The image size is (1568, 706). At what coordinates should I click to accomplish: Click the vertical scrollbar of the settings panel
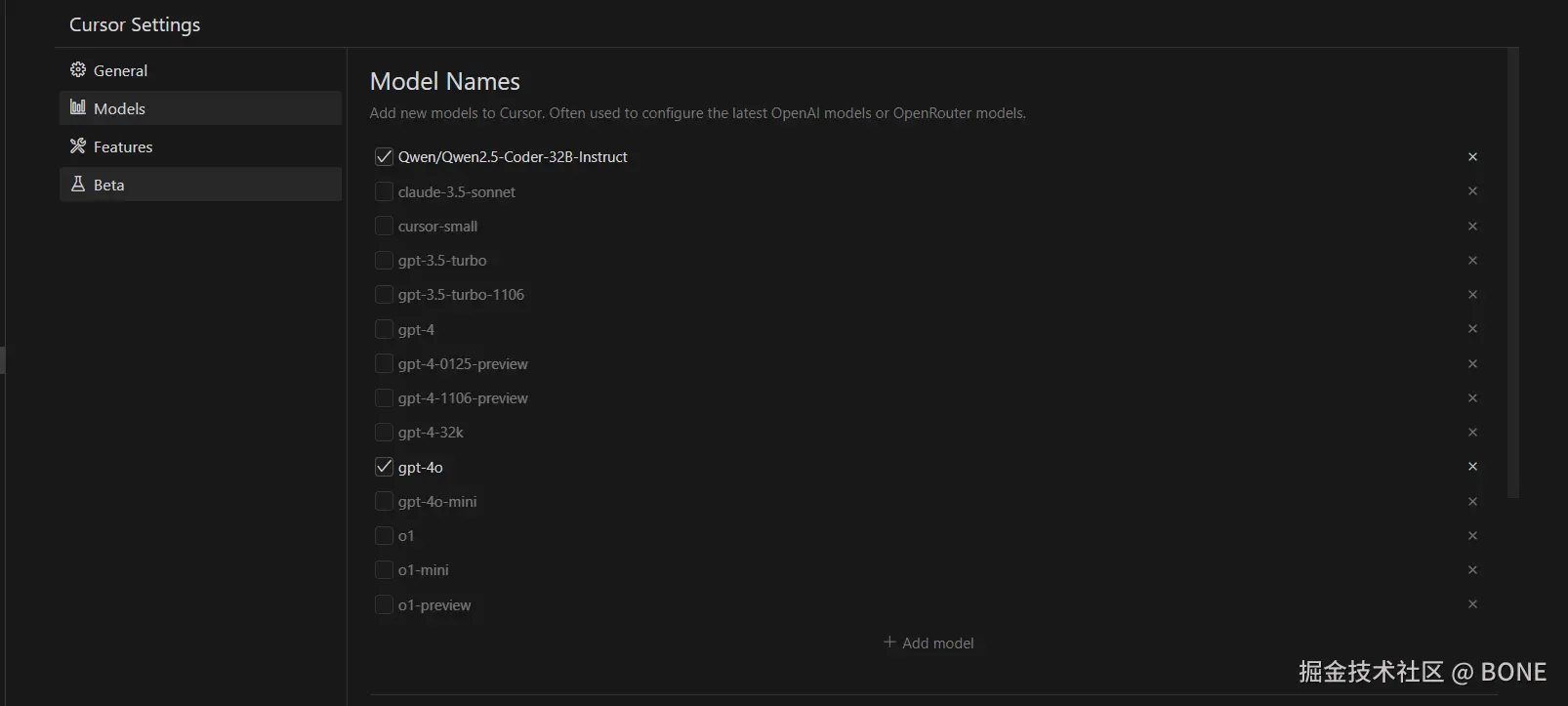pyautogui.click(x=1513, y=273)
